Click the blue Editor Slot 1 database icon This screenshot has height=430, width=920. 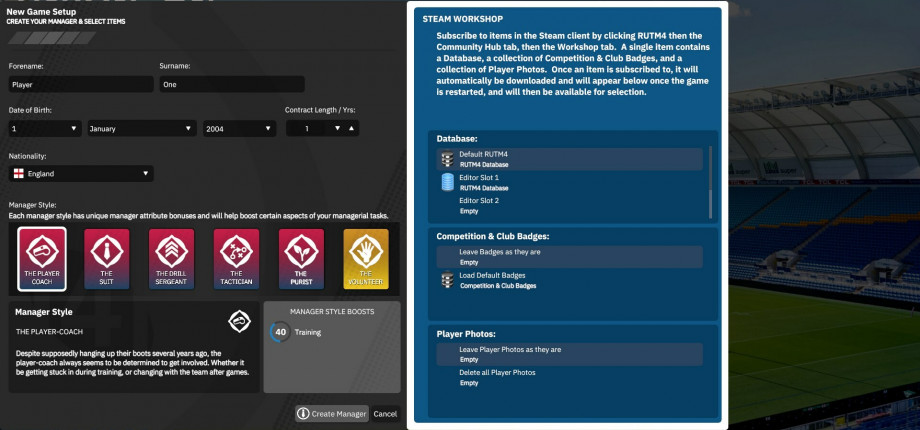click(x=448, y=182)
